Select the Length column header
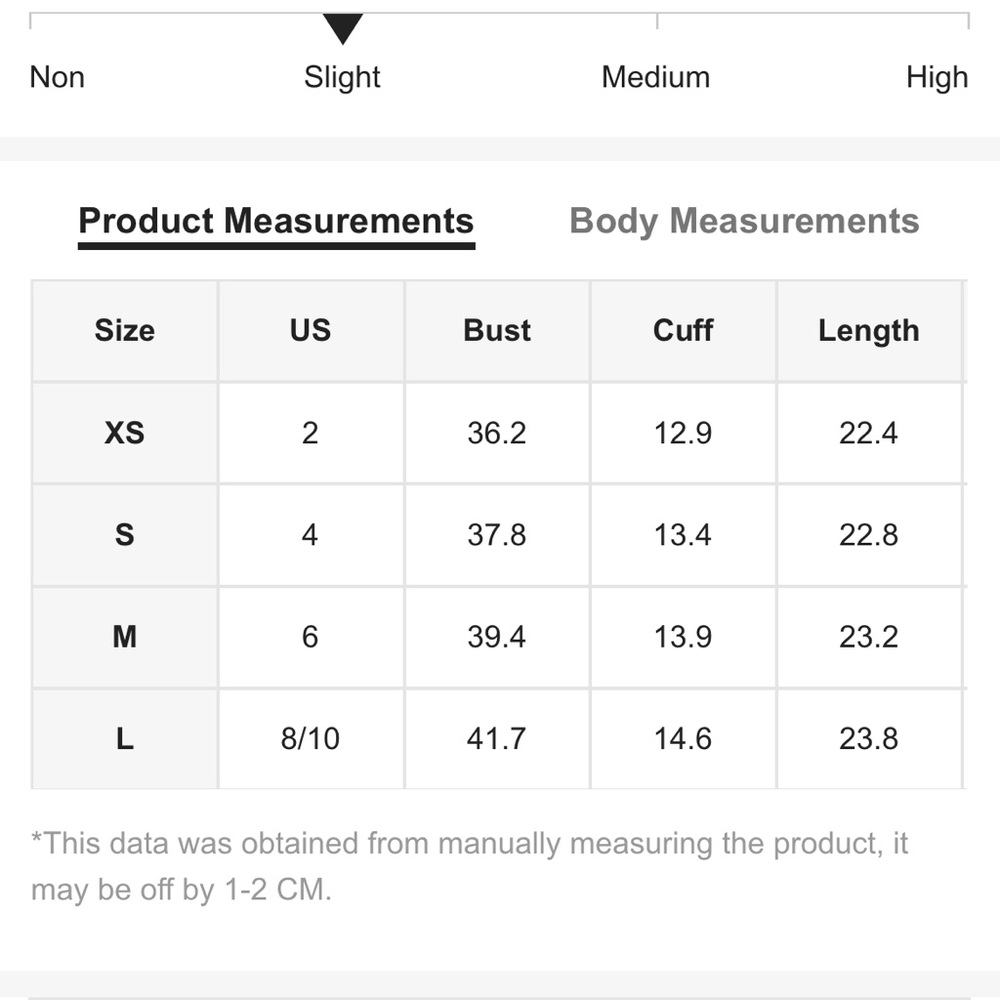1000x1000 pixels. [x=868, y=331]
